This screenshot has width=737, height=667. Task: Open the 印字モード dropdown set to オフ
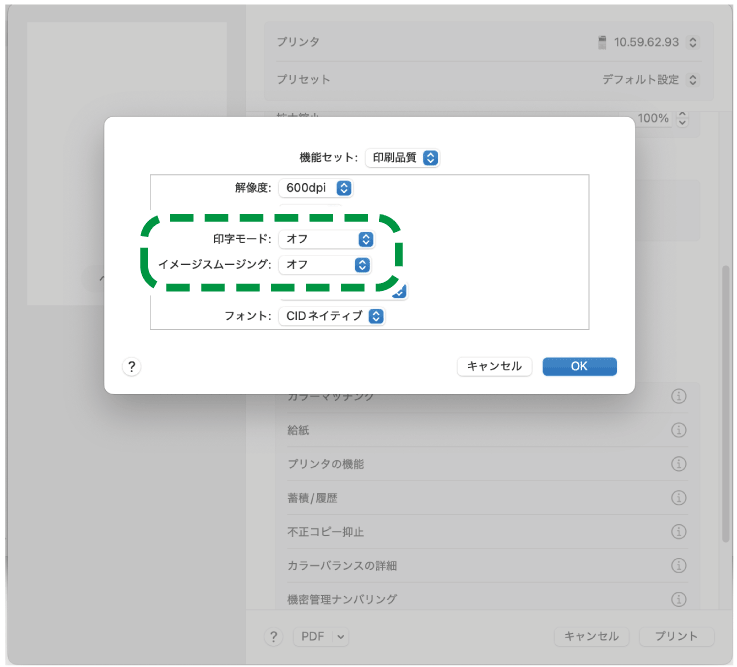tap(327, 239)
